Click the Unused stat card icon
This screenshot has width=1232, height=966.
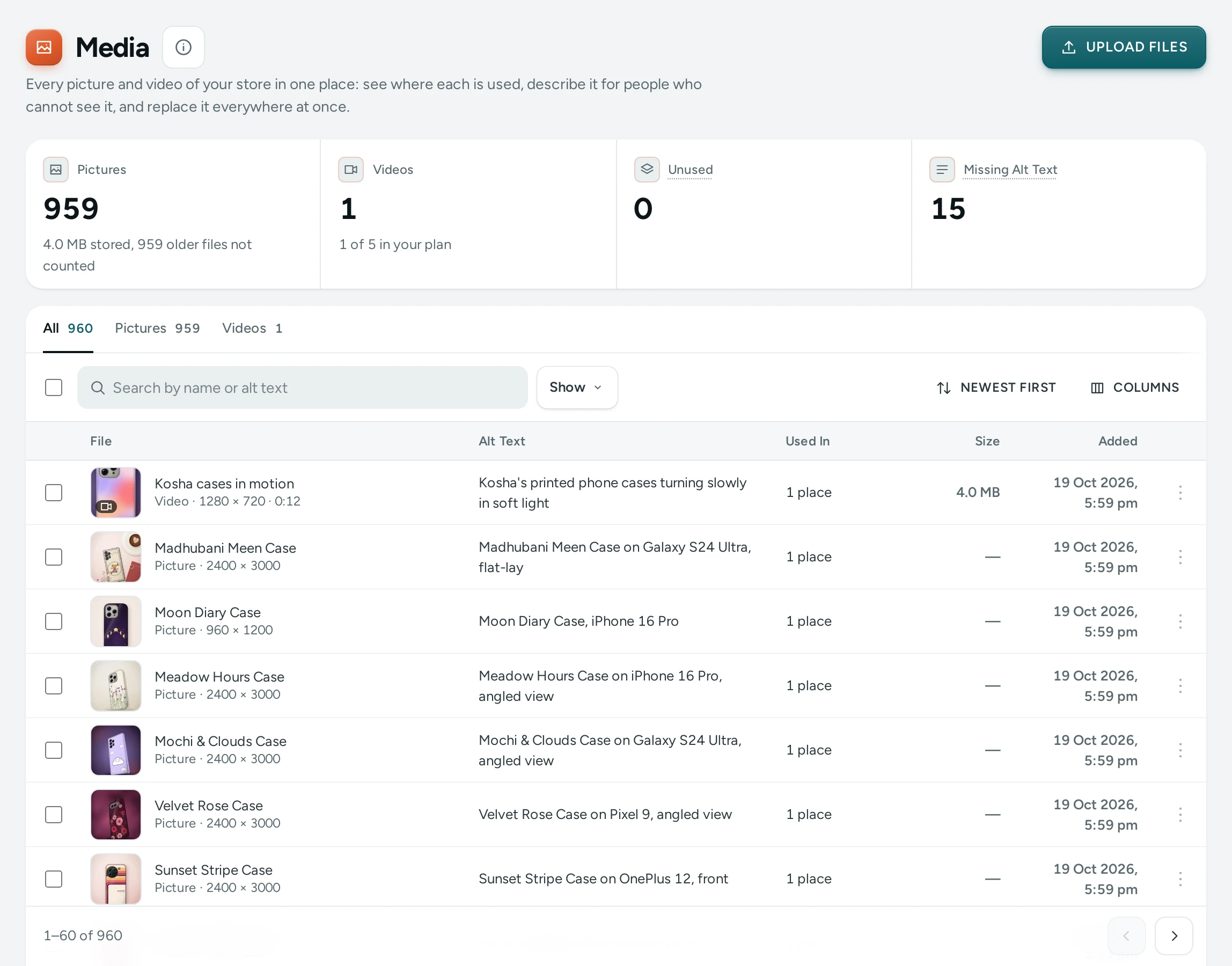click(646, 170)
